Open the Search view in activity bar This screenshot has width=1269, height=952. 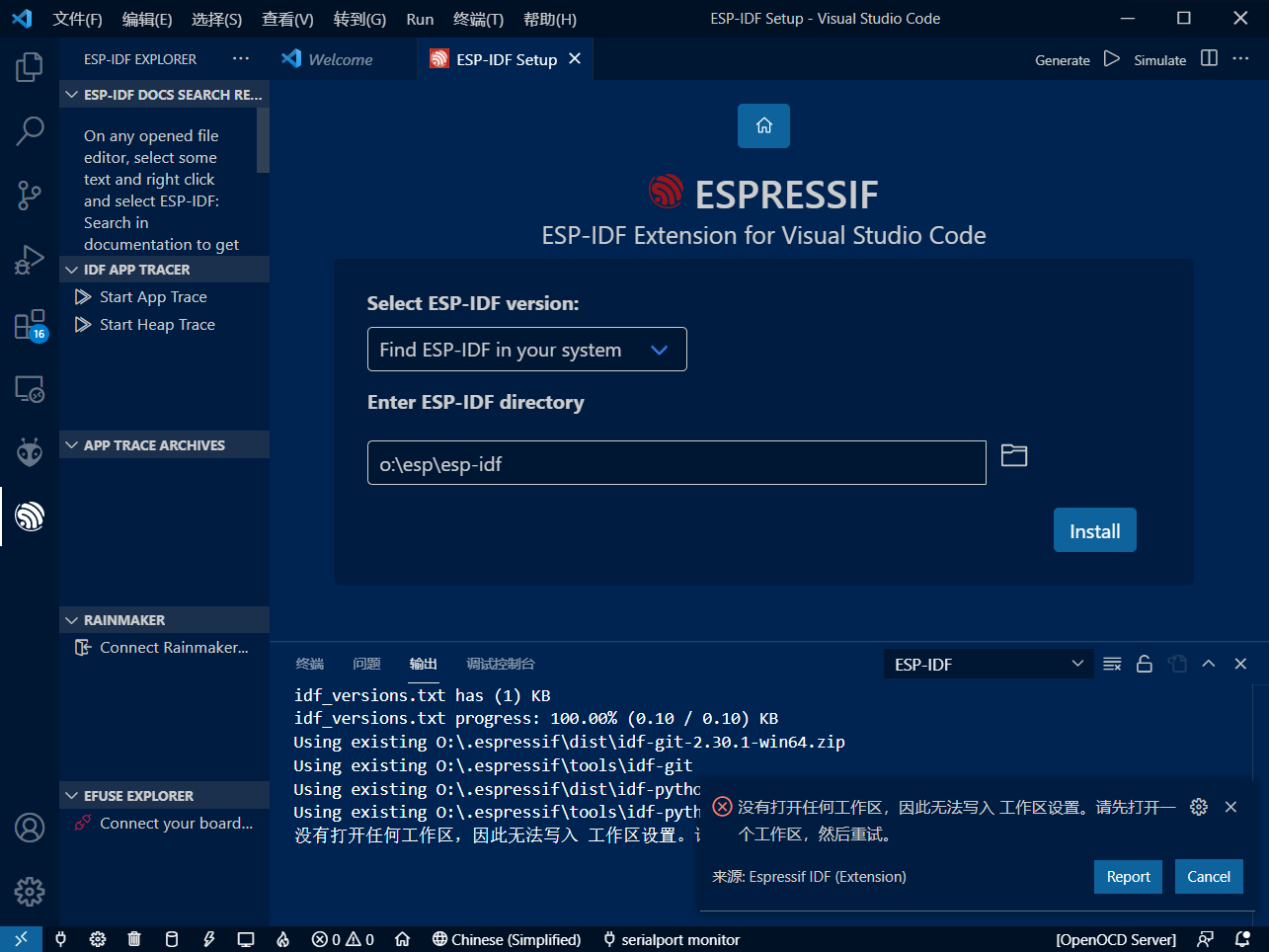pyautogui.click(x=30, y=130)
